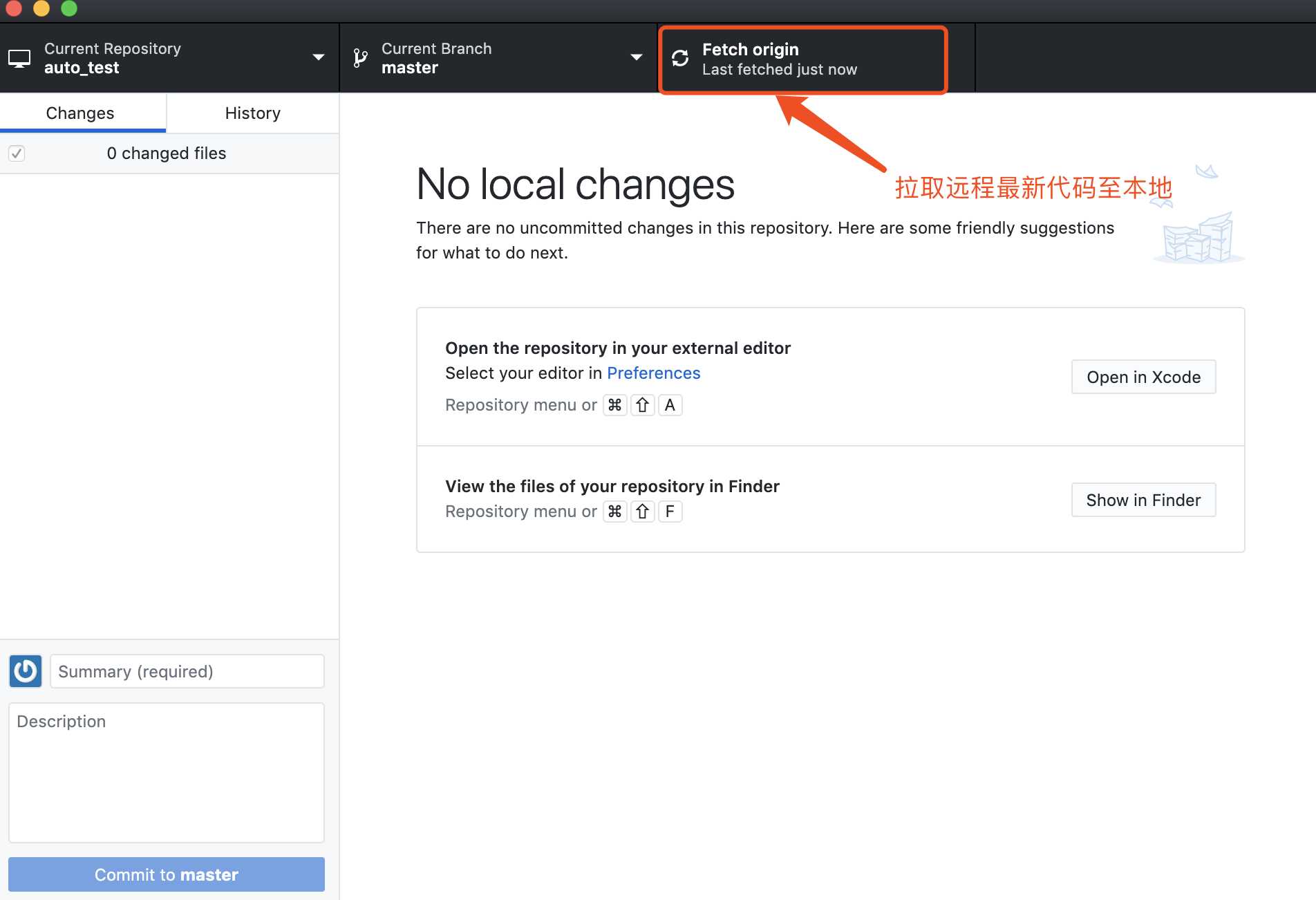
Task: Click the Command key symbol before F
Action: pyautogui.click(x=614, y=512)
